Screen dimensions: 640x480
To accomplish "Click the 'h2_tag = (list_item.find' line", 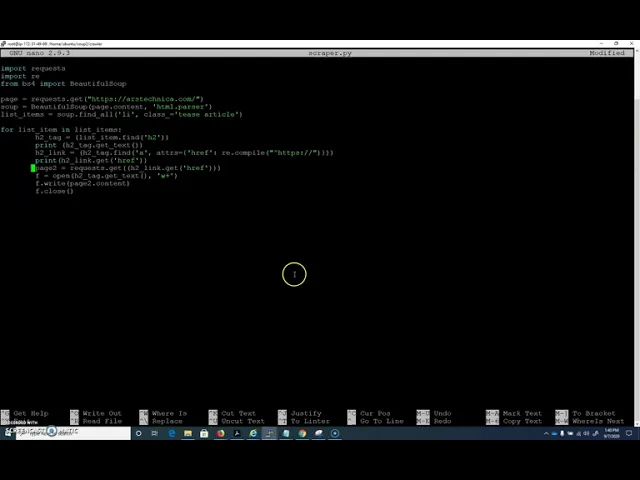I will [102, 138].
